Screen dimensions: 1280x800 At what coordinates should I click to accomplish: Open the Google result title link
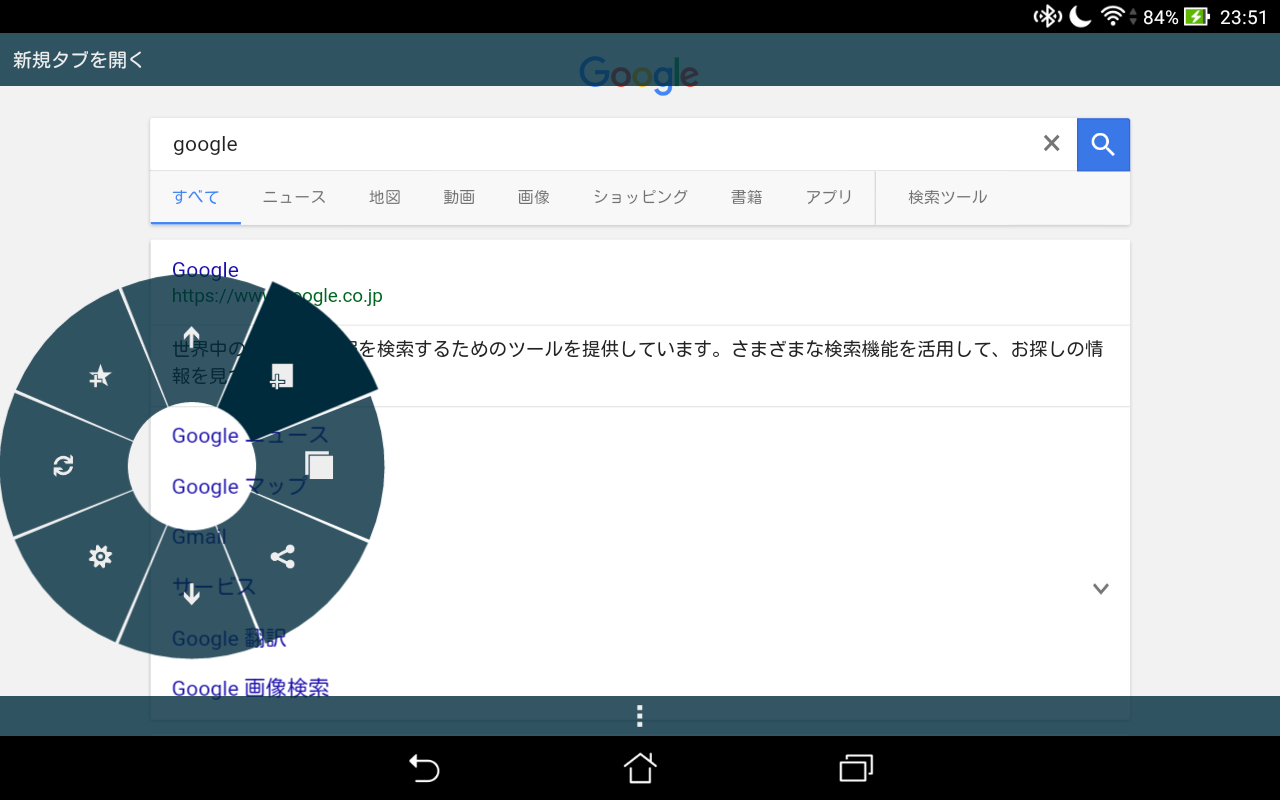pyautogui.click(x=205, y=270)
